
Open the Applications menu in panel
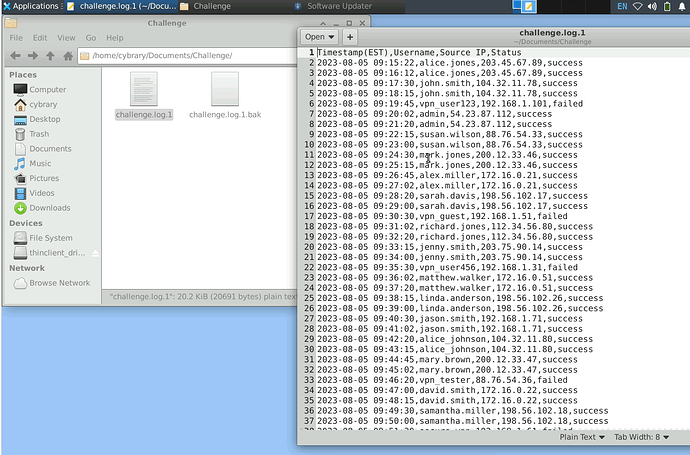pyautogui.click(x=30, y=6)
